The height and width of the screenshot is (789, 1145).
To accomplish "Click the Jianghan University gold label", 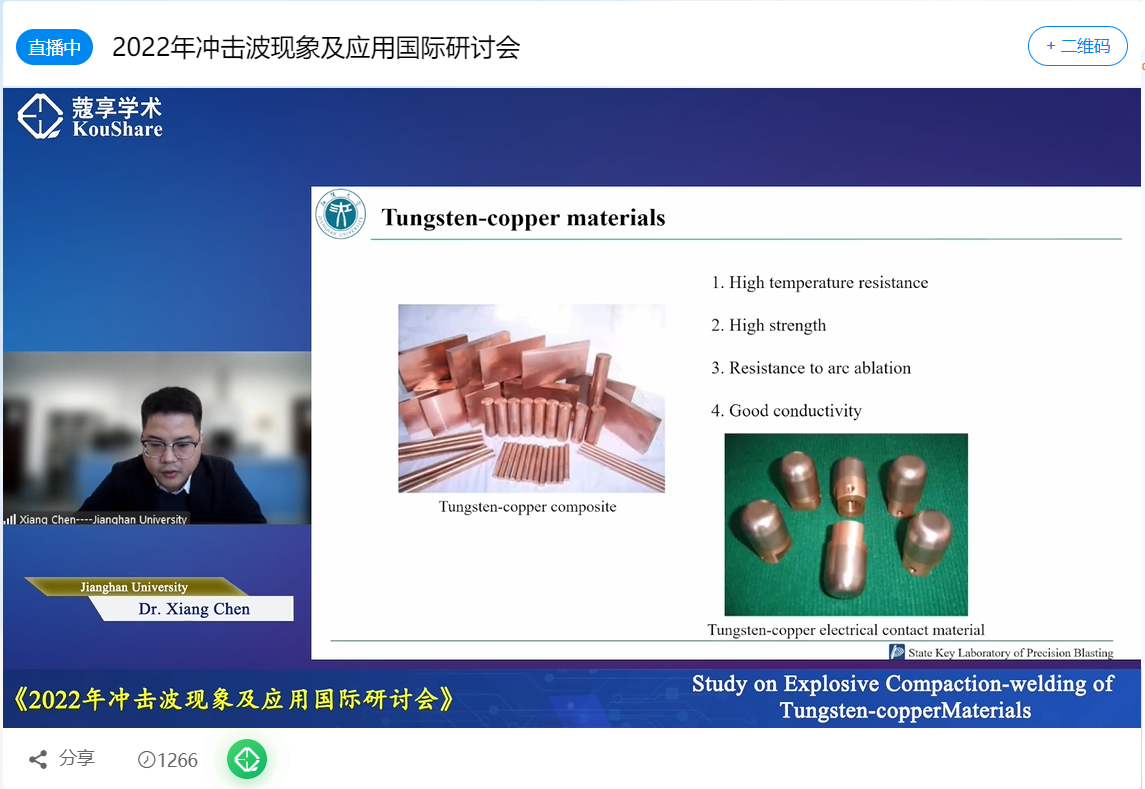I will pos(134,587).
